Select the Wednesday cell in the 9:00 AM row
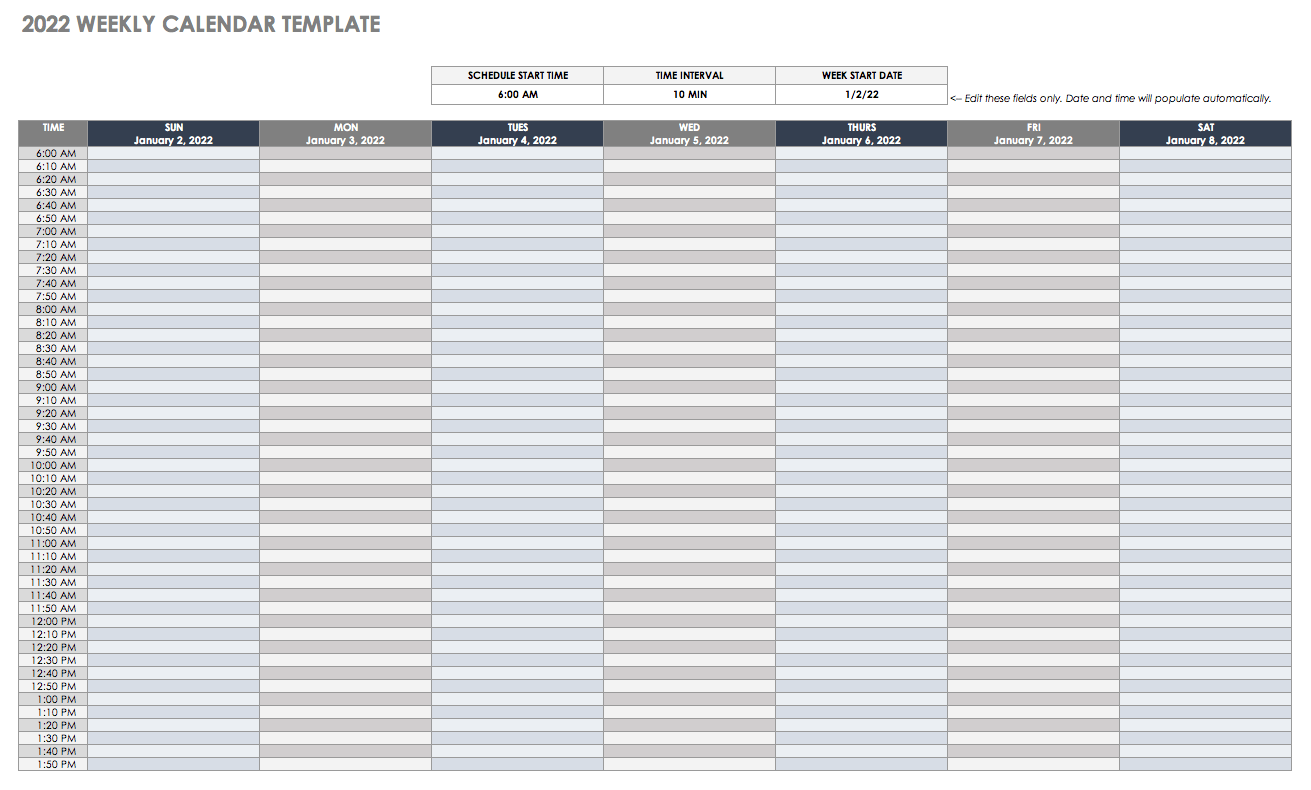This screenshot has width=1311, height=790. 690,387
